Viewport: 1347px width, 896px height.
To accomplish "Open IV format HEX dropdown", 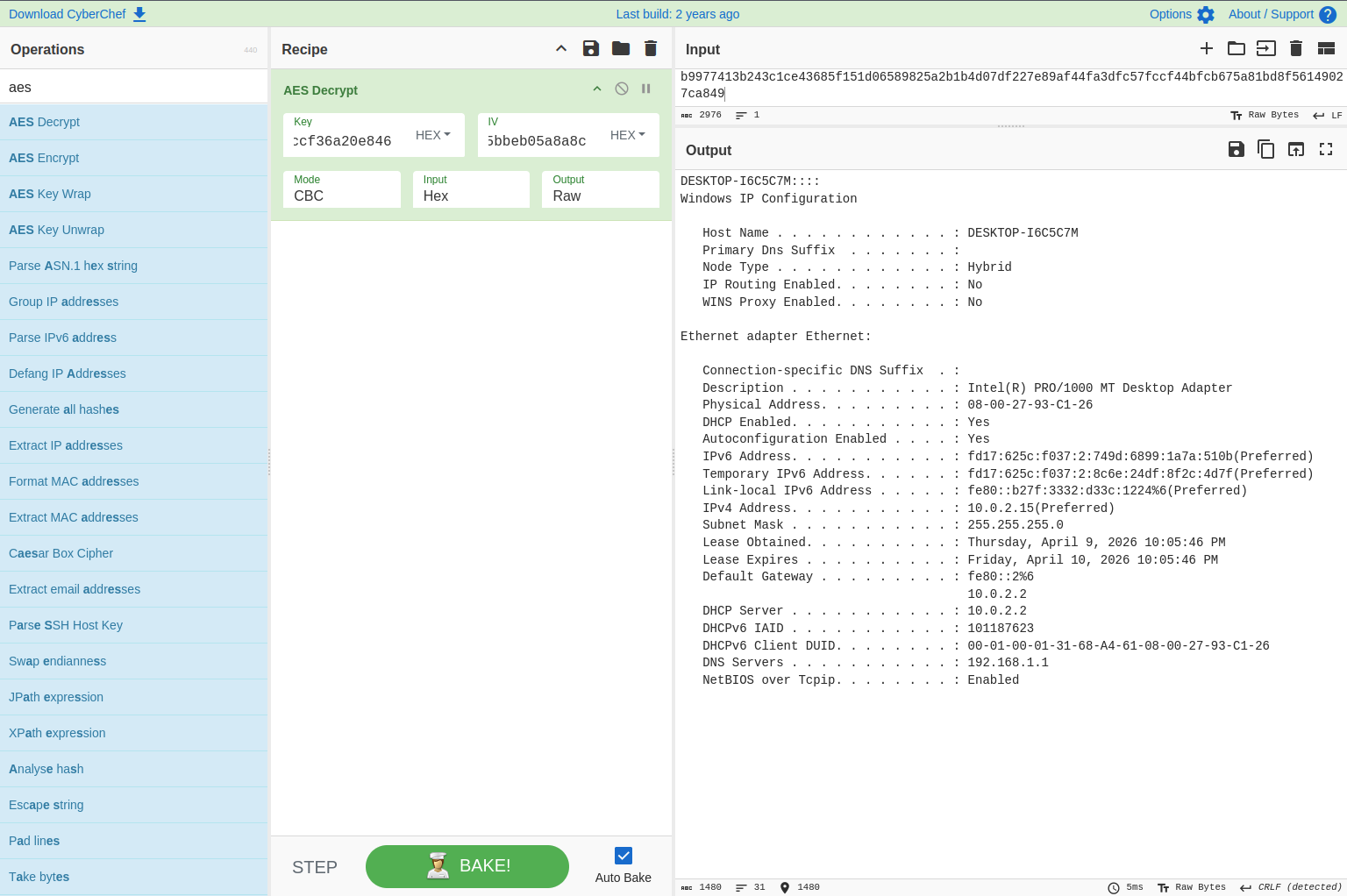I will tap(628, 135).
